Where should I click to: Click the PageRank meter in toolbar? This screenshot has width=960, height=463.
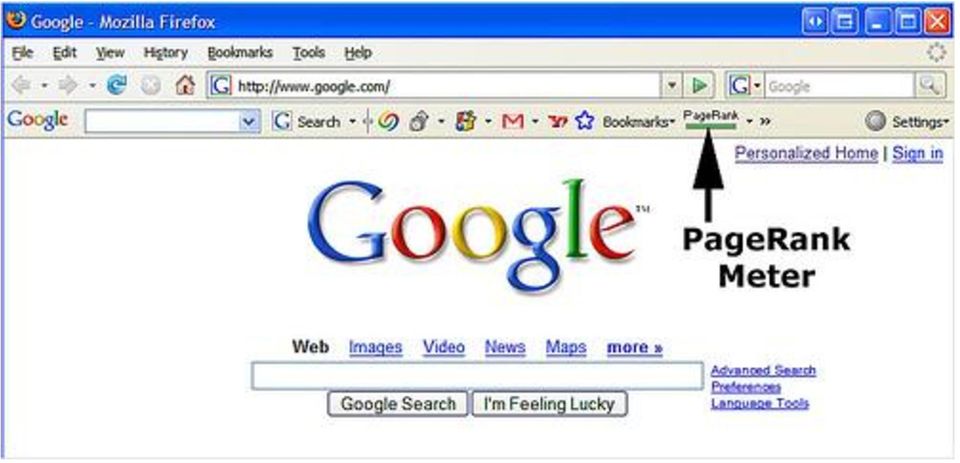click(711, 120)
